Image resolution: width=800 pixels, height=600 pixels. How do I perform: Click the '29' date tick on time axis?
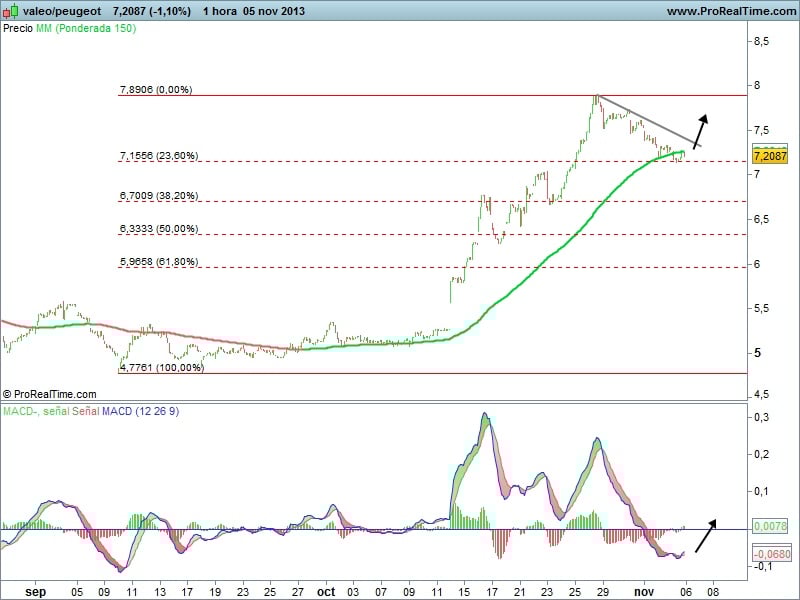coord(603,592)
